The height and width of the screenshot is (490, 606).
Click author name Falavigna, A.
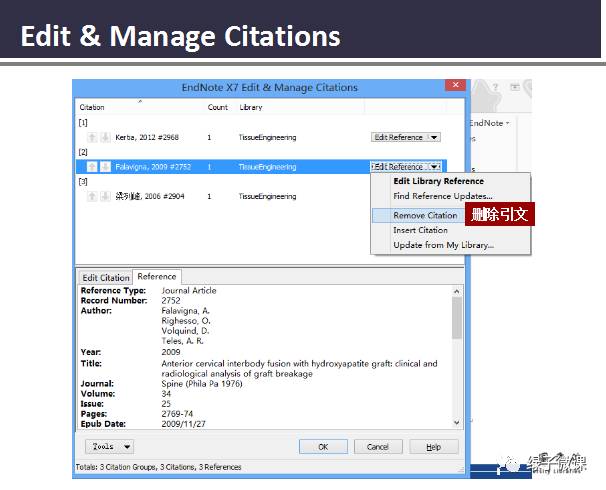coord(186,311)
